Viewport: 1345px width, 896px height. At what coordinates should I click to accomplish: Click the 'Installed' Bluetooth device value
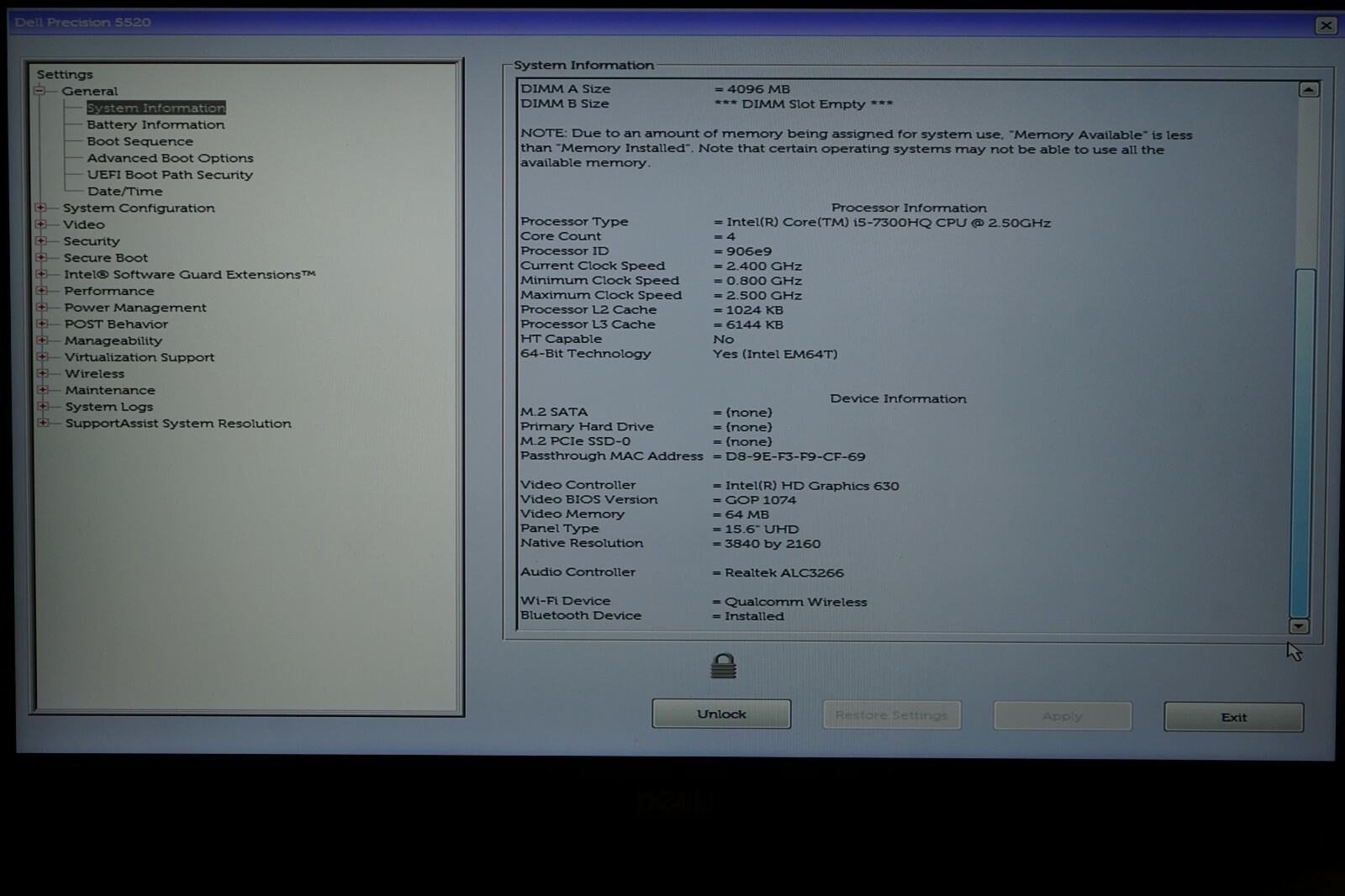pos(754,616)
